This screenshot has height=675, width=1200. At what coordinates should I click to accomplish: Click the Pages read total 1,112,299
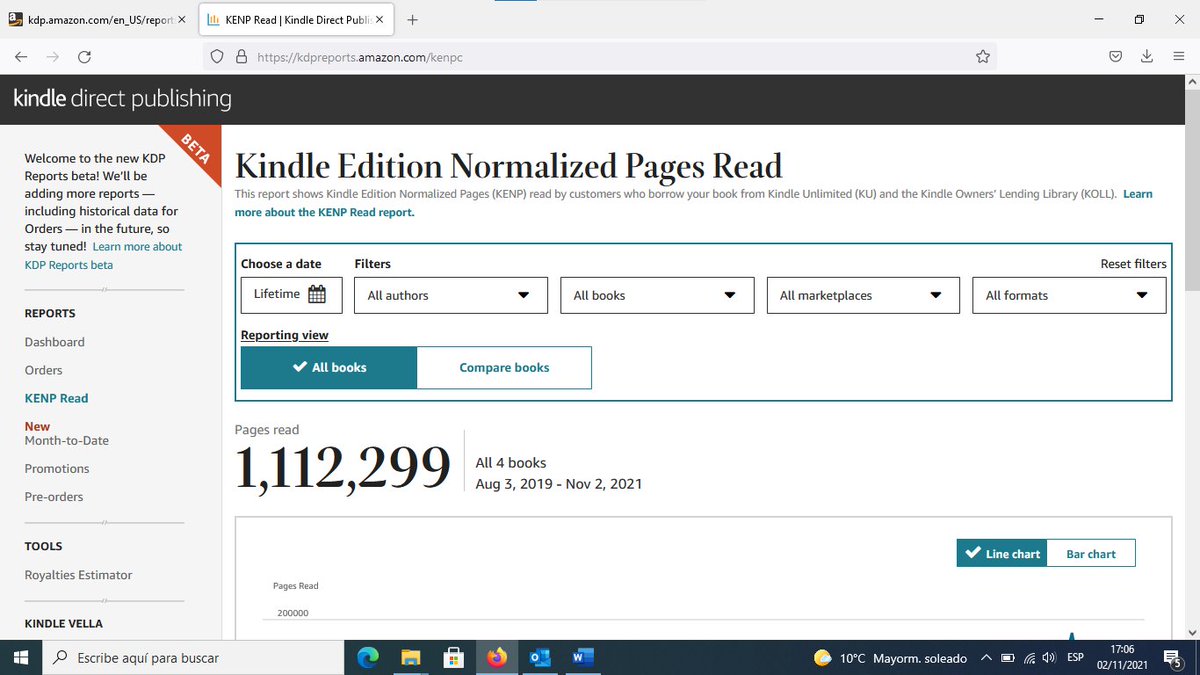coord(343,468)
